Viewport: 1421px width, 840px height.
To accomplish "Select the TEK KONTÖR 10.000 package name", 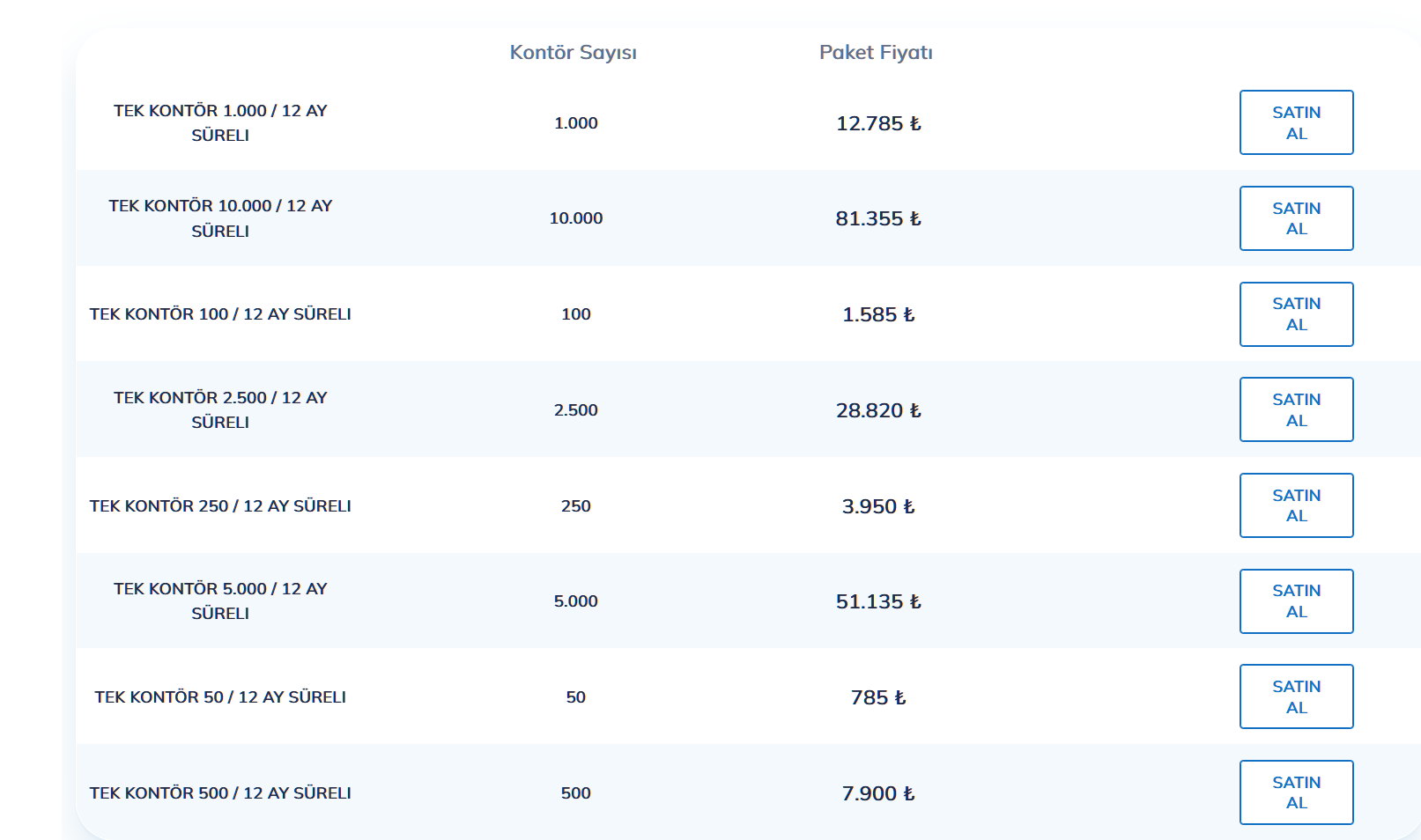I will (220, 218).
